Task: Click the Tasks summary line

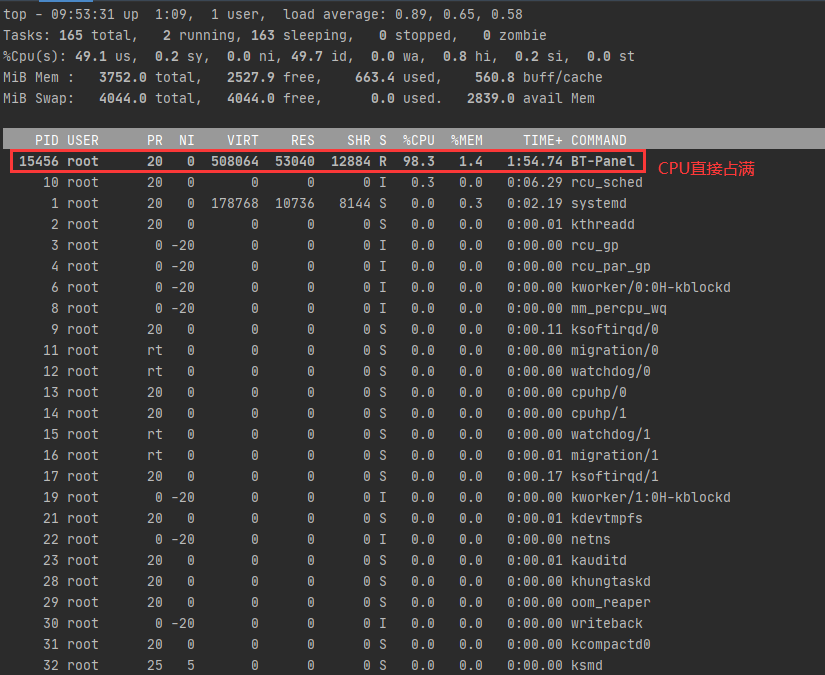Action: point(275,36)
